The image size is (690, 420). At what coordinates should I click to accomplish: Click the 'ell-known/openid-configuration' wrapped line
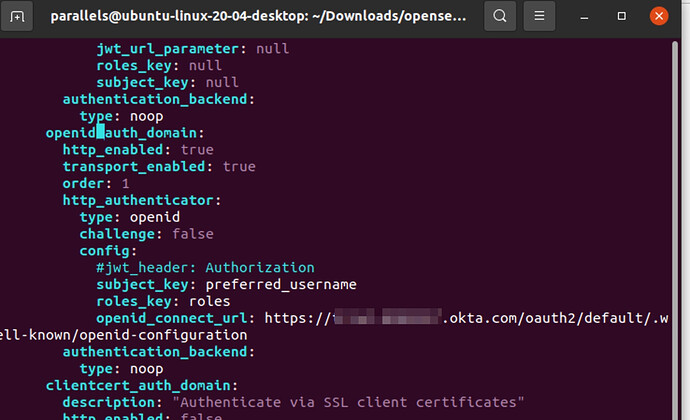(x=124, y=335)
